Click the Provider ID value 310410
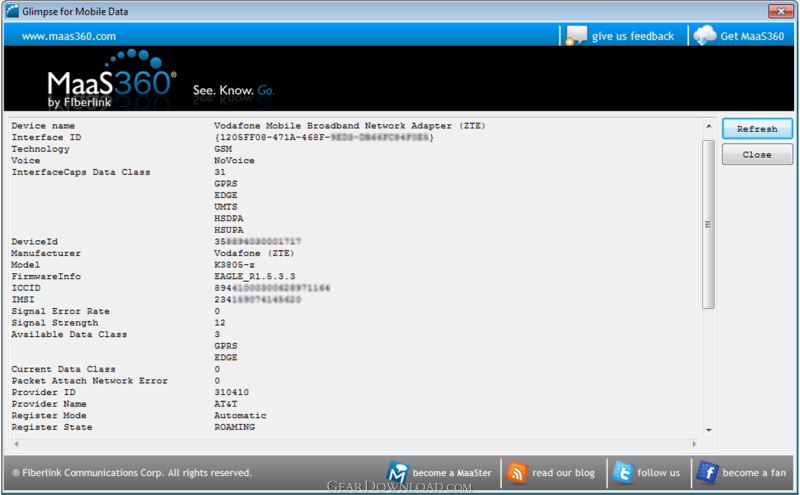800x495 pixels. [x=231, y=392]
